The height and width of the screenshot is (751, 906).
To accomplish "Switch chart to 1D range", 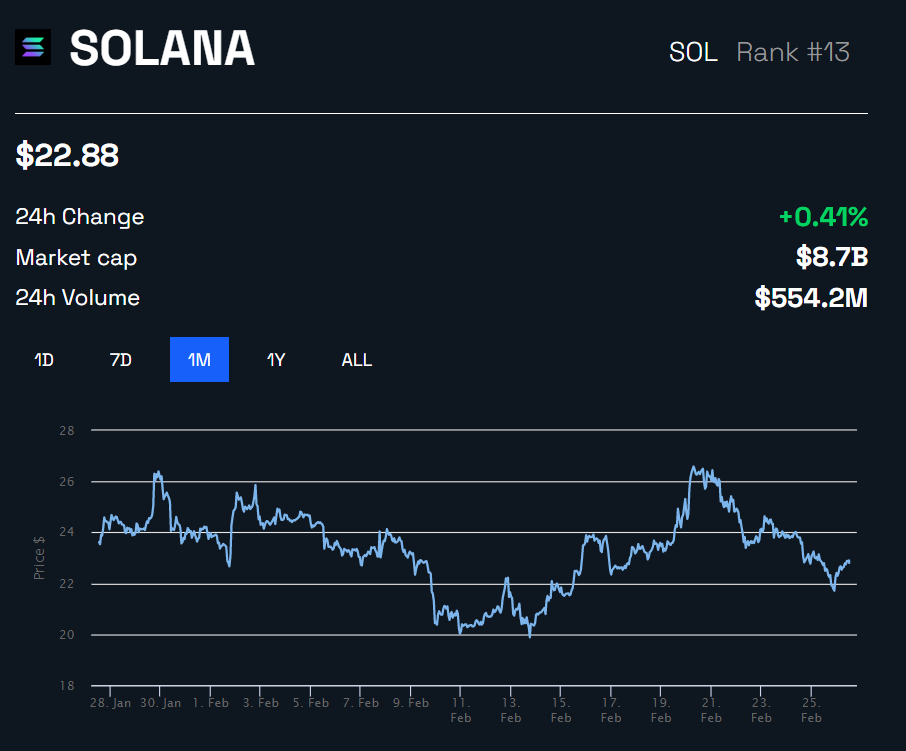I will coord(44,360).
